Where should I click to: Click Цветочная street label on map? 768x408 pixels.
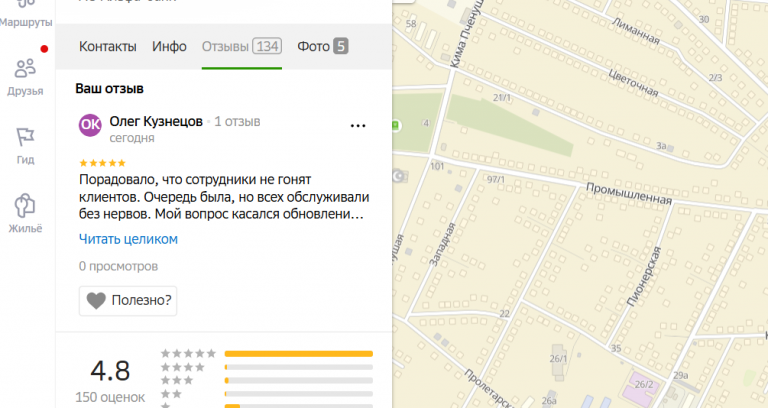tap(633, 83)
